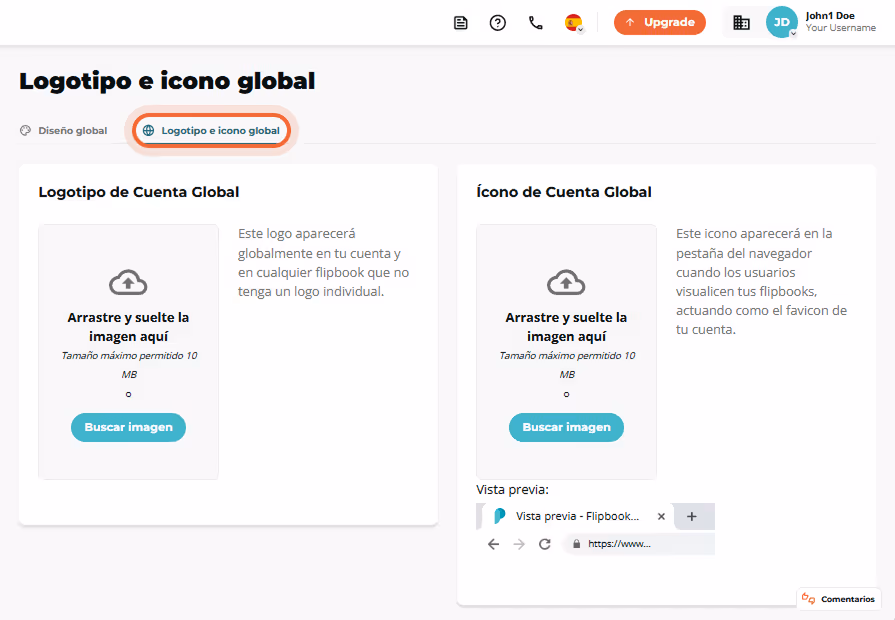
Task: Click the reload icon in browser preview
Action: [545, 544]
